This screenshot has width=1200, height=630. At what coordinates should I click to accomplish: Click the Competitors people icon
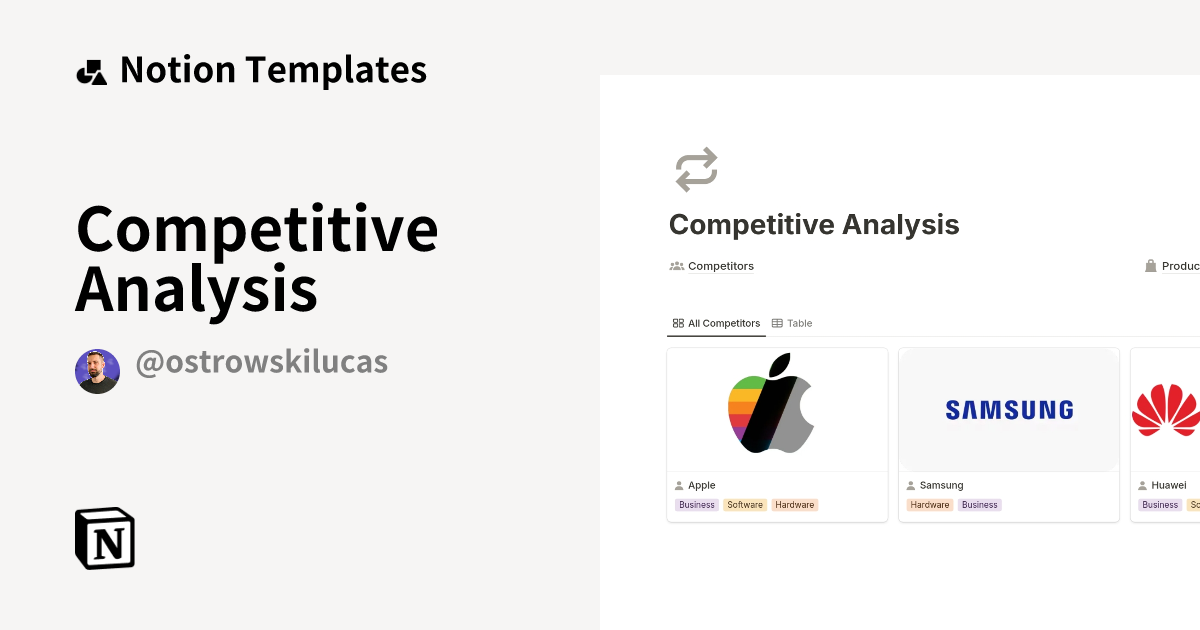676,266
